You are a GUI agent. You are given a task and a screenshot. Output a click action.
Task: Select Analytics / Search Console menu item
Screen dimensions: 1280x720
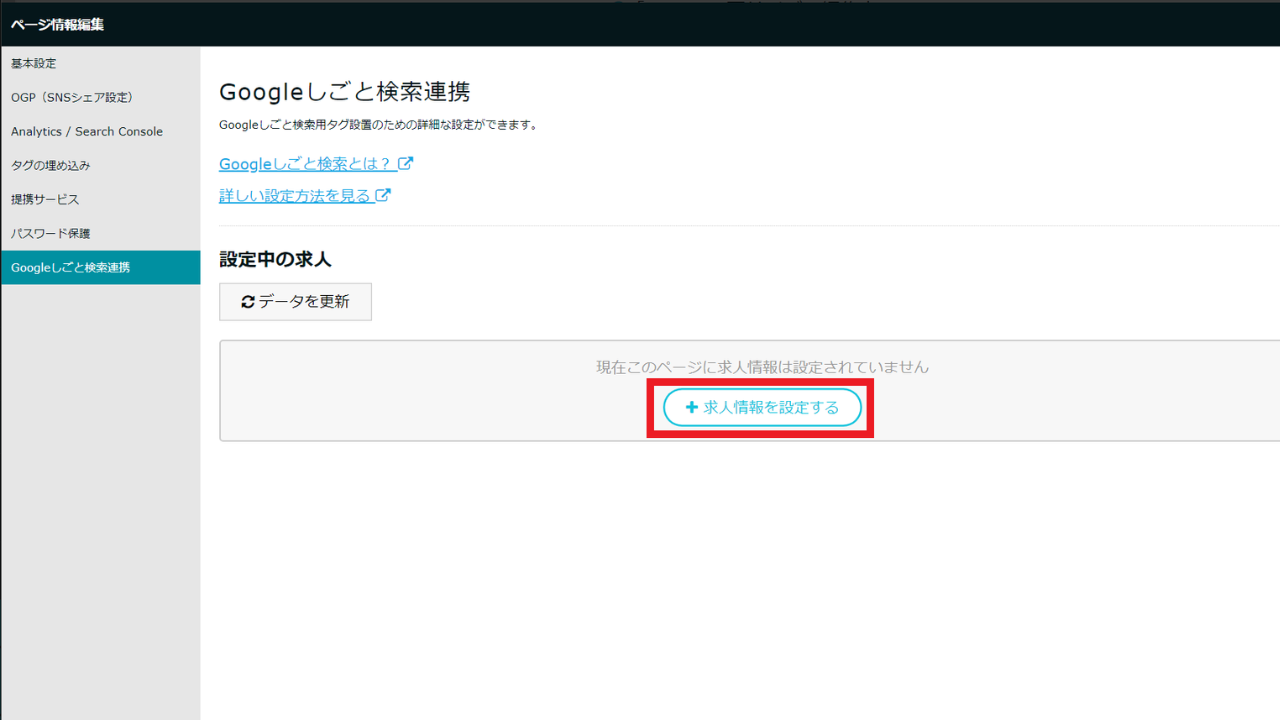point(100,131)
